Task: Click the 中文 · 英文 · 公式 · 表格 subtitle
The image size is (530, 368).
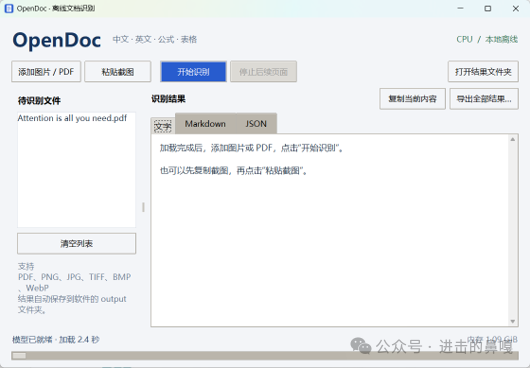Action: pyautogui.click(x=155, y=39)
